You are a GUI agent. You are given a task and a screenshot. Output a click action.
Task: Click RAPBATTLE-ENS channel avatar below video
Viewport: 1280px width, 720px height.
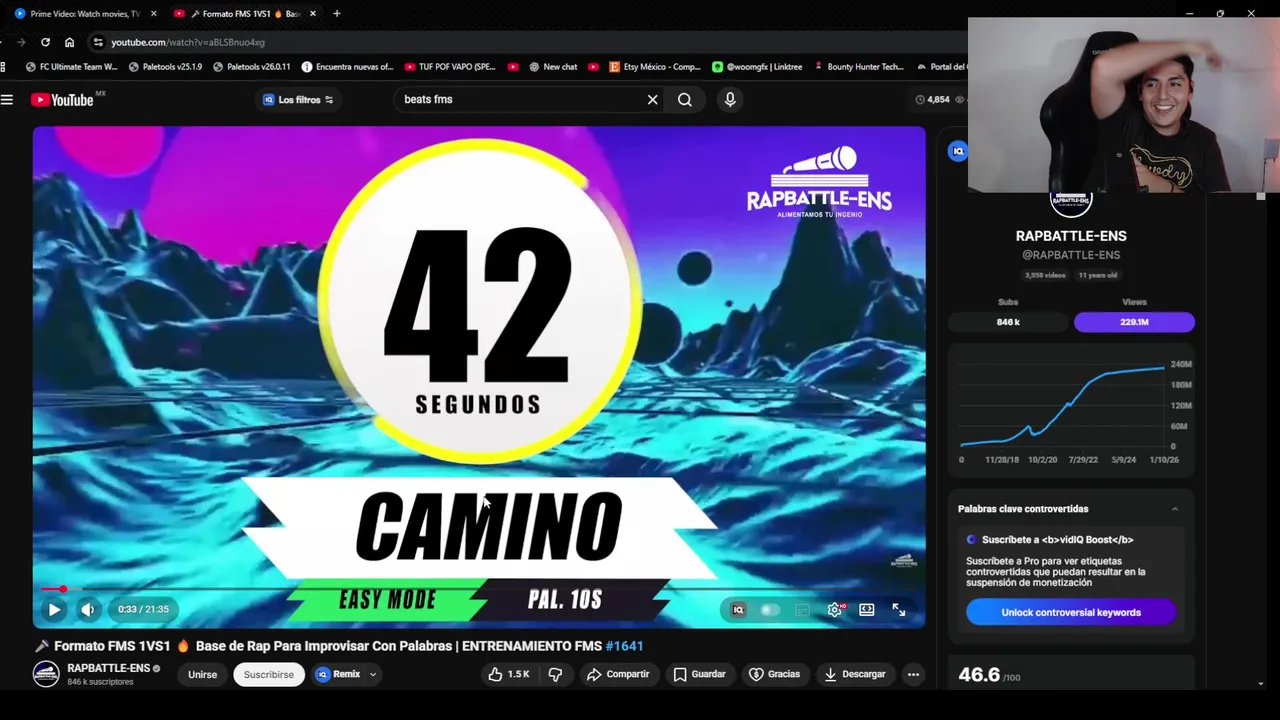46,674
